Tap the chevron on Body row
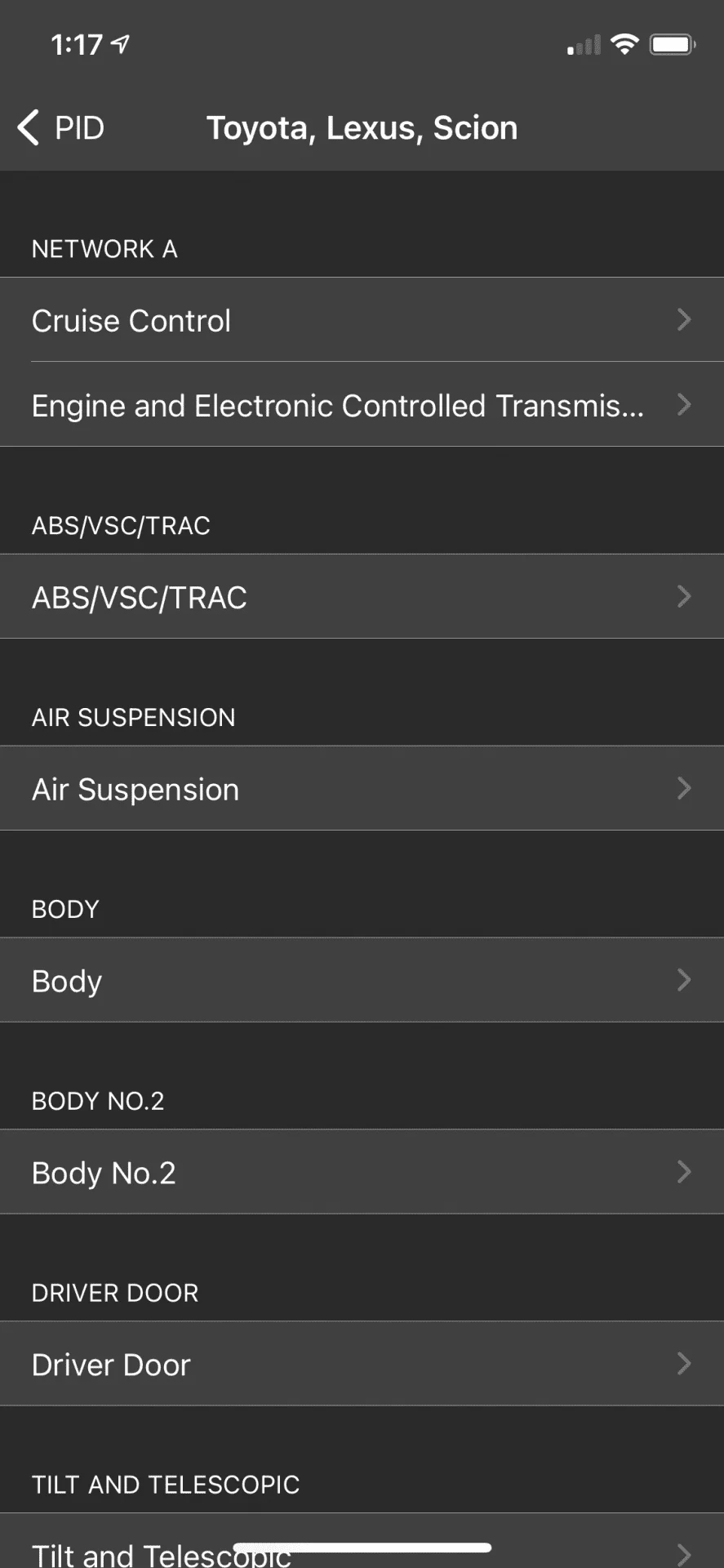The image size is (724, 1568). pos(684,980)
